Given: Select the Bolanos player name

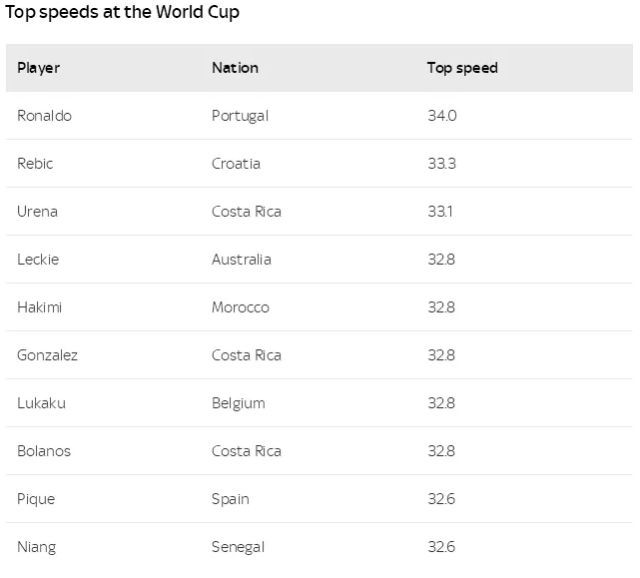Looking at the screenshot, I should (44, 452).
